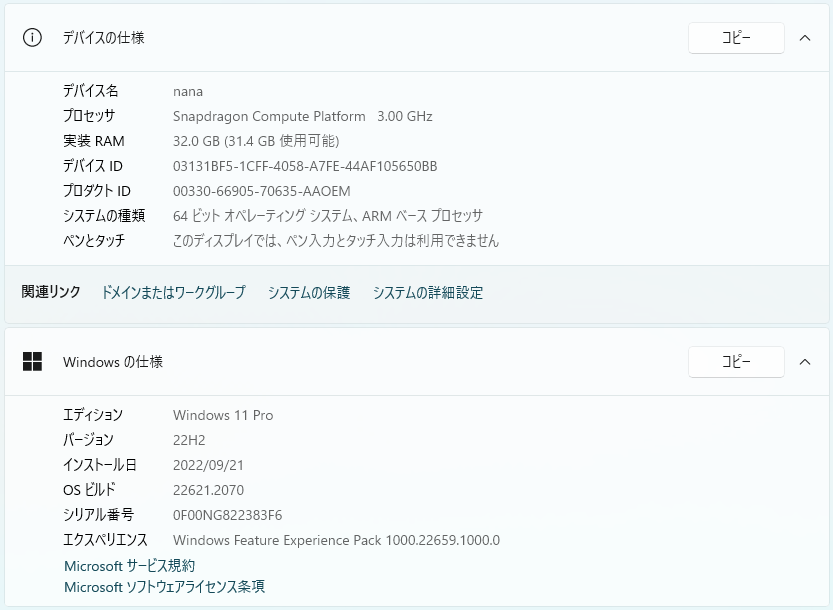The image size is (833, 610).
Task: Click the Windows logo icon beside Windows の仕様
Action: pyautogui.click(x=32, y=362)
